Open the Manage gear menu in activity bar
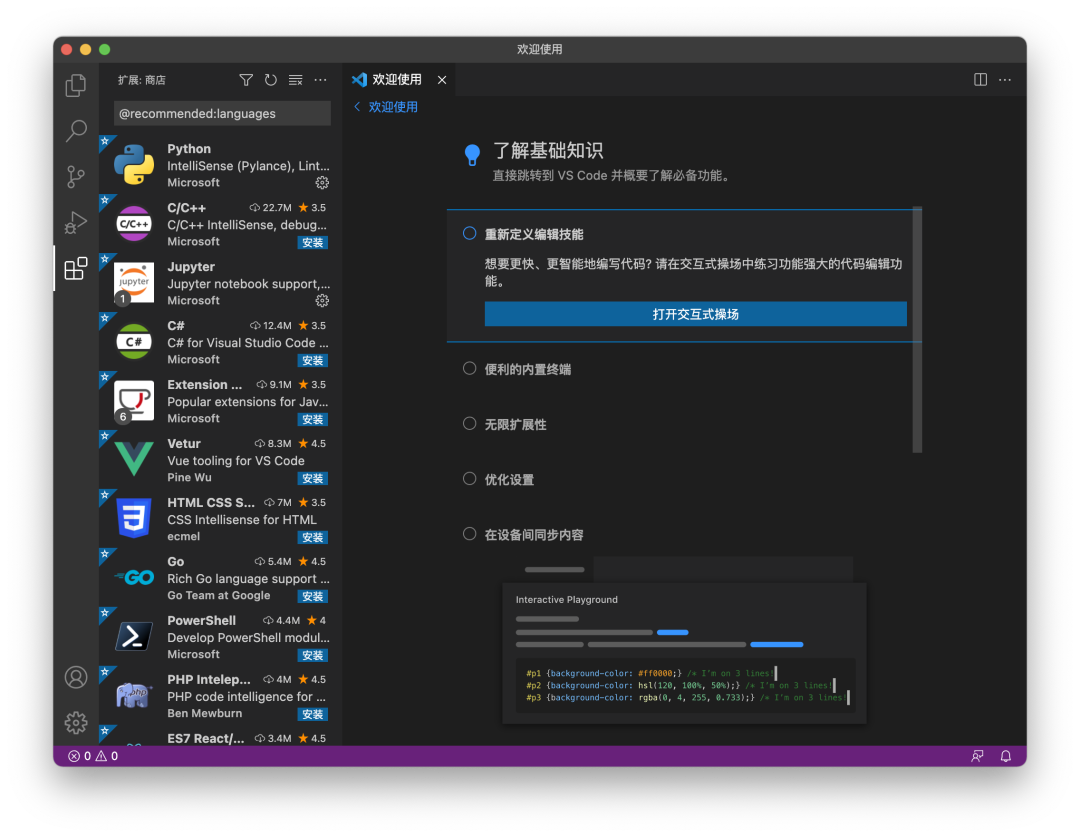The height and width of the screenshot is (837, 1080). click(76, 722)
